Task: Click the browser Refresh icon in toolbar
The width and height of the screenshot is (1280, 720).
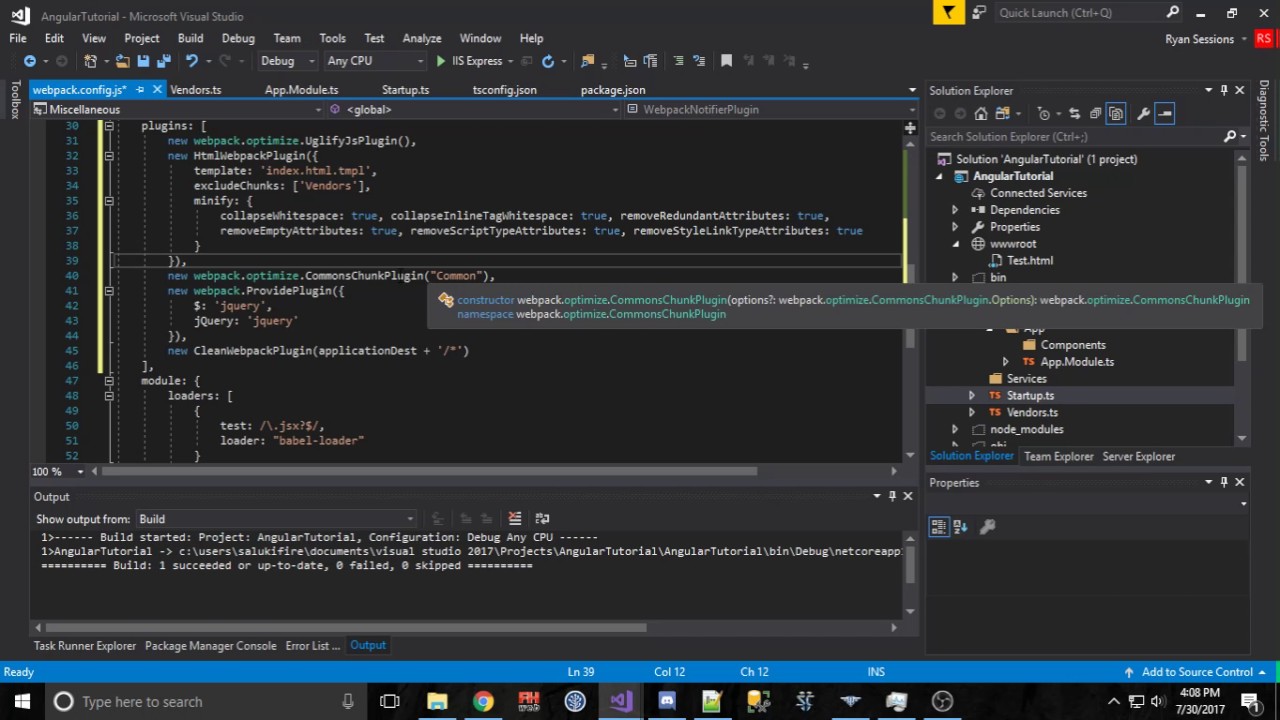Action: pos(548,61)
